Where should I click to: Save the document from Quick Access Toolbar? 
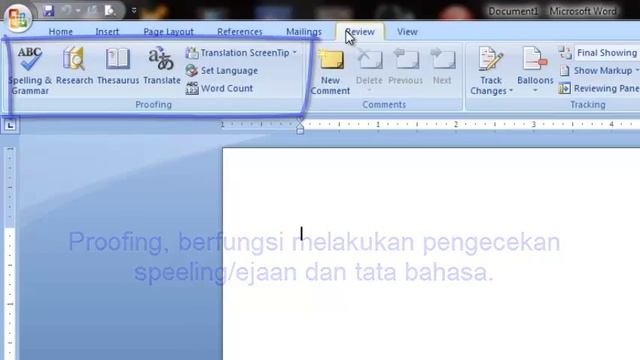(x=49, y=11)
